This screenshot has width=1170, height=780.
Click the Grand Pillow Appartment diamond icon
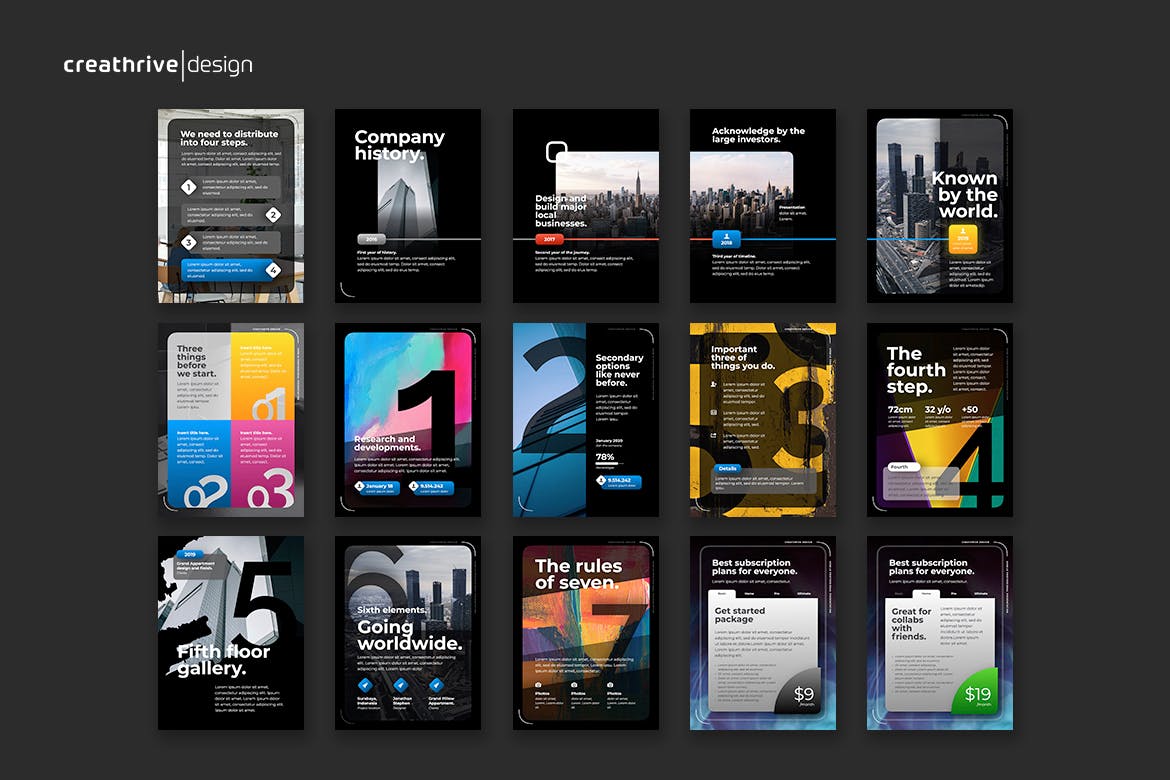tap(436, 685)
